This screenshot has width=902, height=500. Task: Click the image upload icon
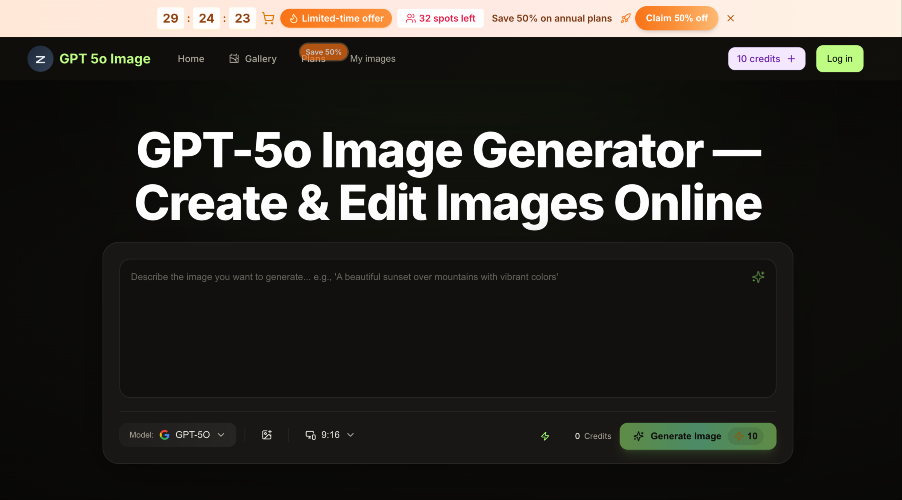pos(267,435)
